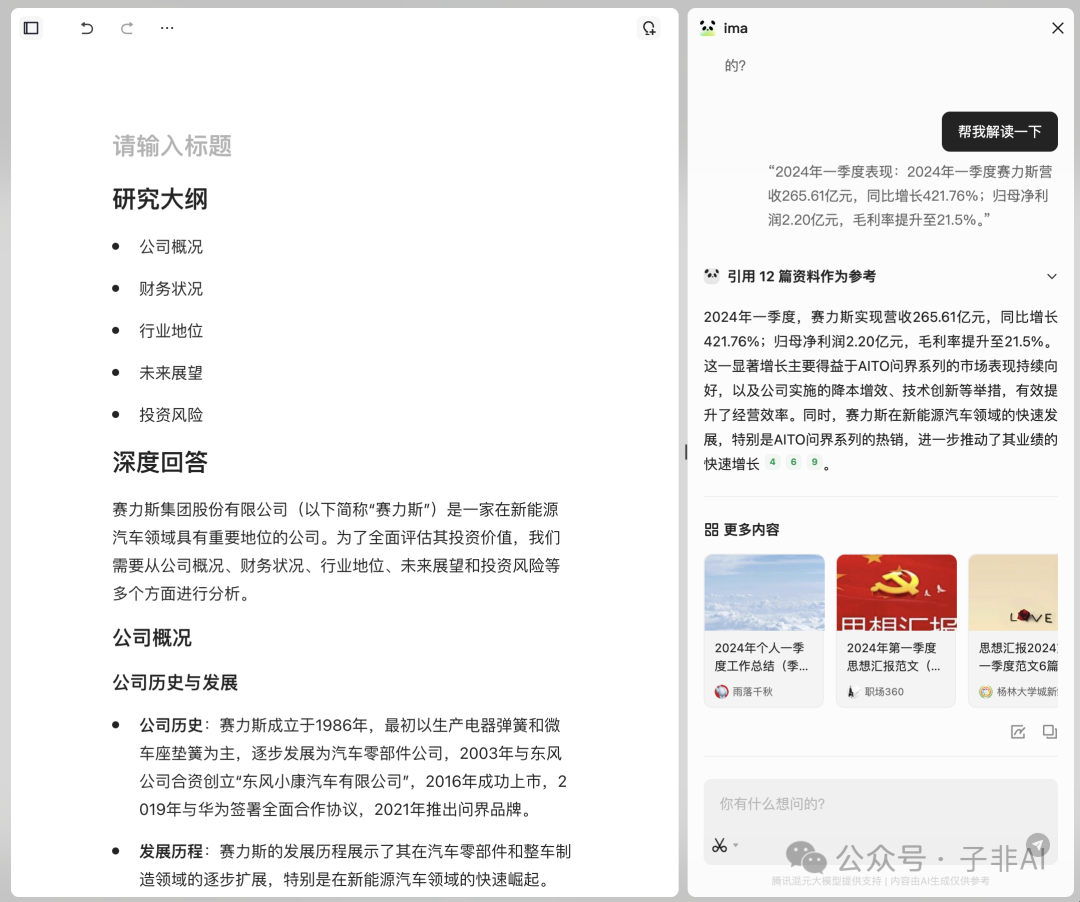The height and width of the screenshot is (902, 1080).
Task: Click the 帮我解读一下 button
Action: [x=999, y=132]
